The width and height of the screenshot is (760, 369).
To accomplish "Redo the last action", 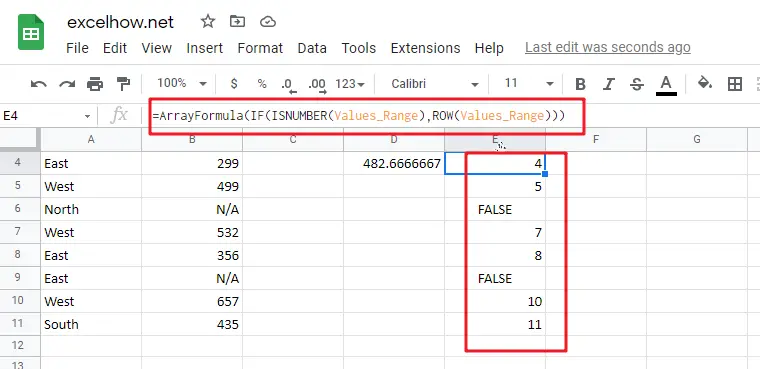I will (x=67, y=84).
